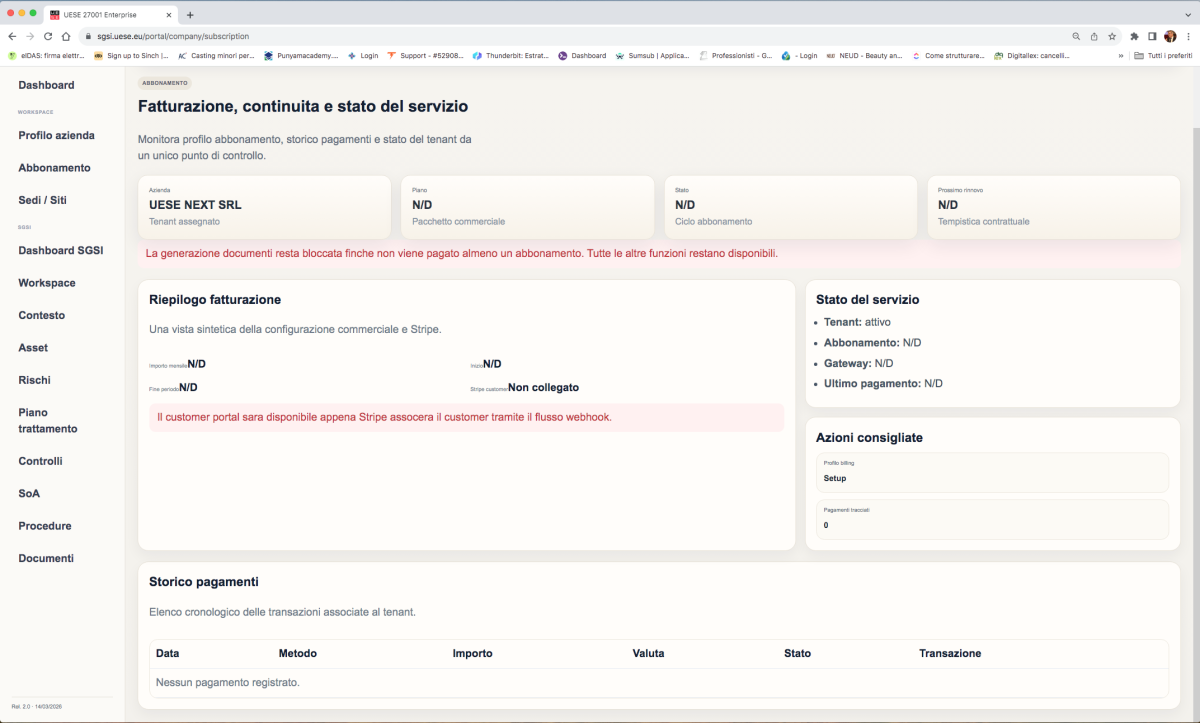Viewport: 1200px width, 723px height.
Task: Reload the page with the refresh icon
Action: click(x=48, y=36)
